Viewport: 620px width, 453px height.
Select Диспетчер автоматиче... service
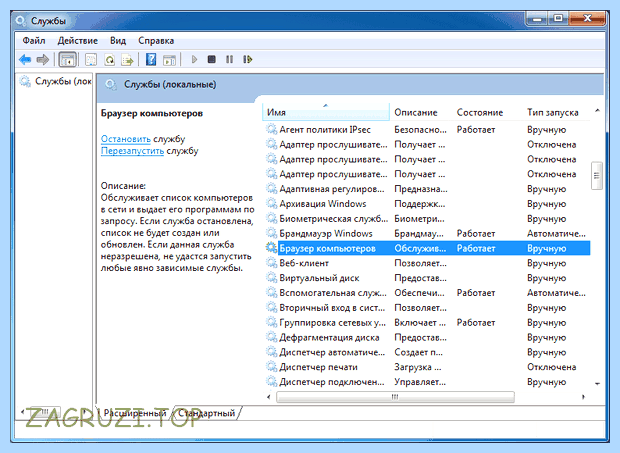click(x=428, y=352)
